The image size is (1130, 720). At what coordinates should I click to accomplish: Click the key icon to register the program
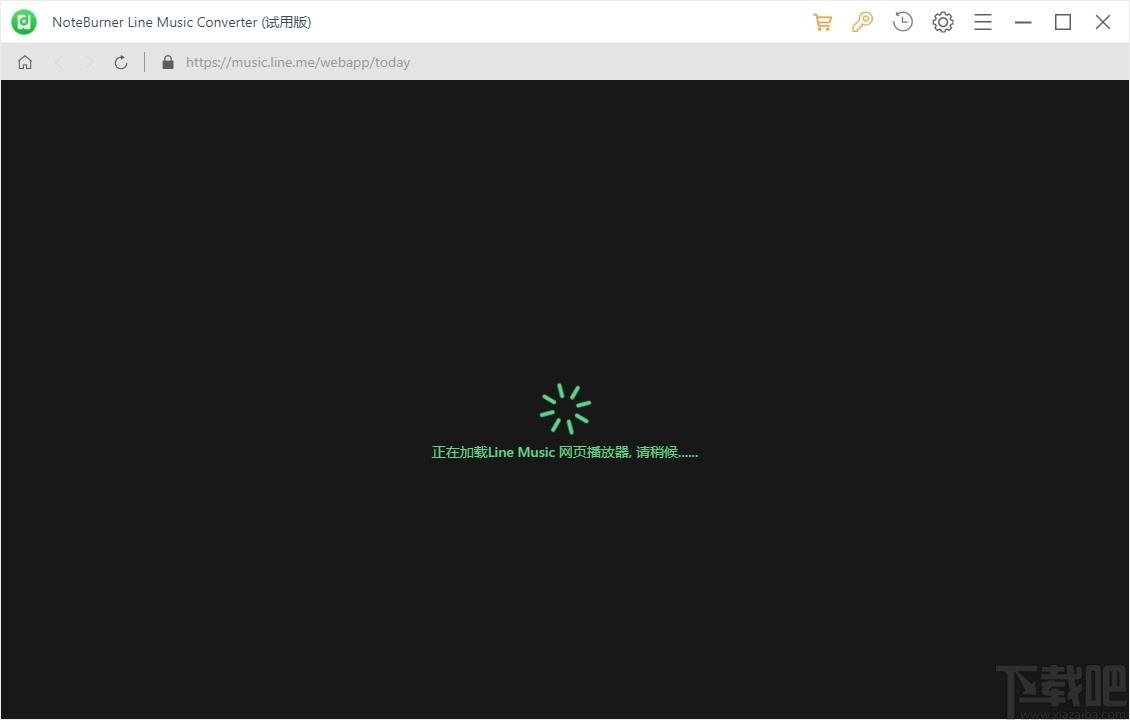tap(862, 21)
